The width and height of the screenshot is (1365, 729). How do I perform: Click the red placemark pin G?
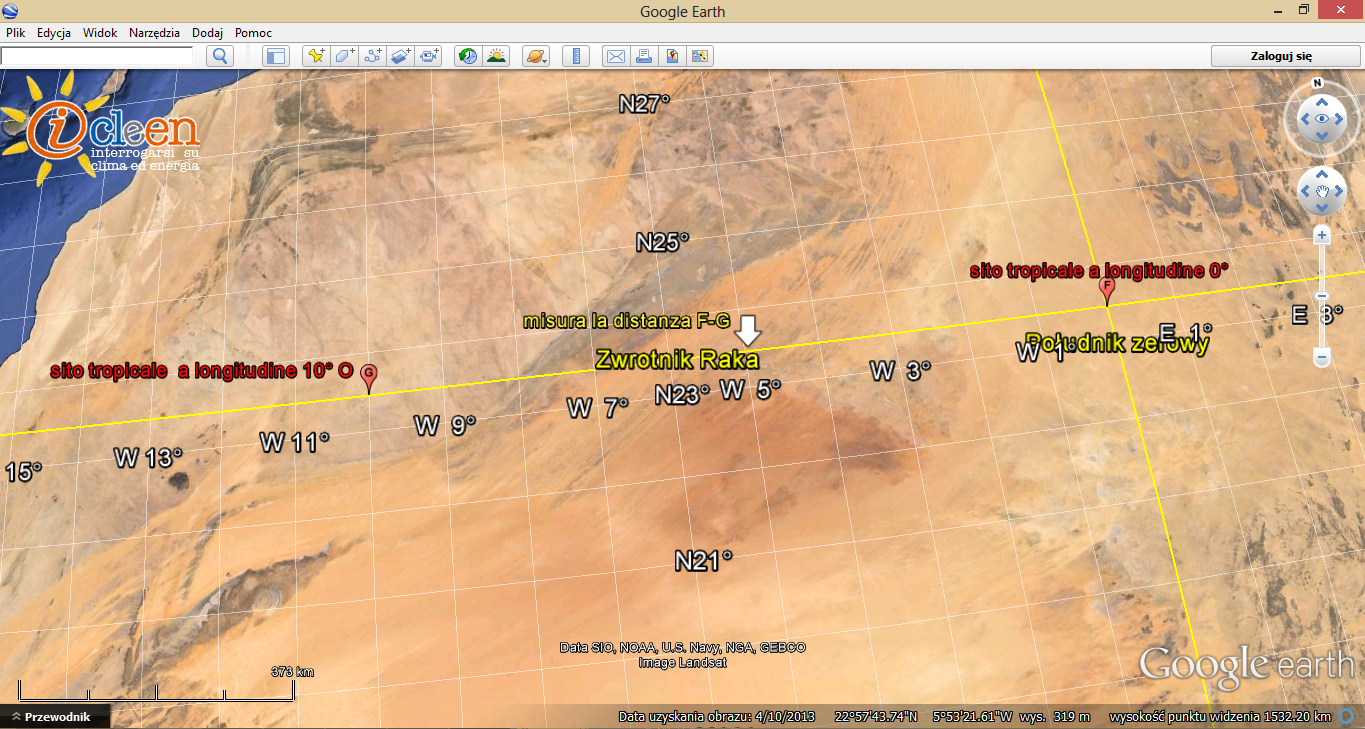click(x=368, y=377)
